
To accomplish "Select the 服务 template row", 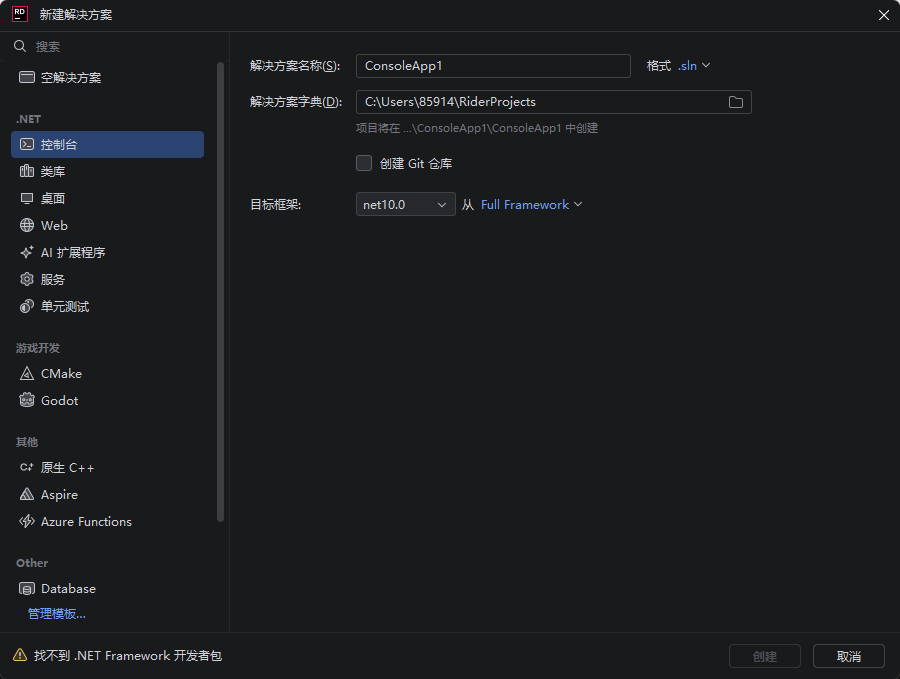I will point(107,279).
